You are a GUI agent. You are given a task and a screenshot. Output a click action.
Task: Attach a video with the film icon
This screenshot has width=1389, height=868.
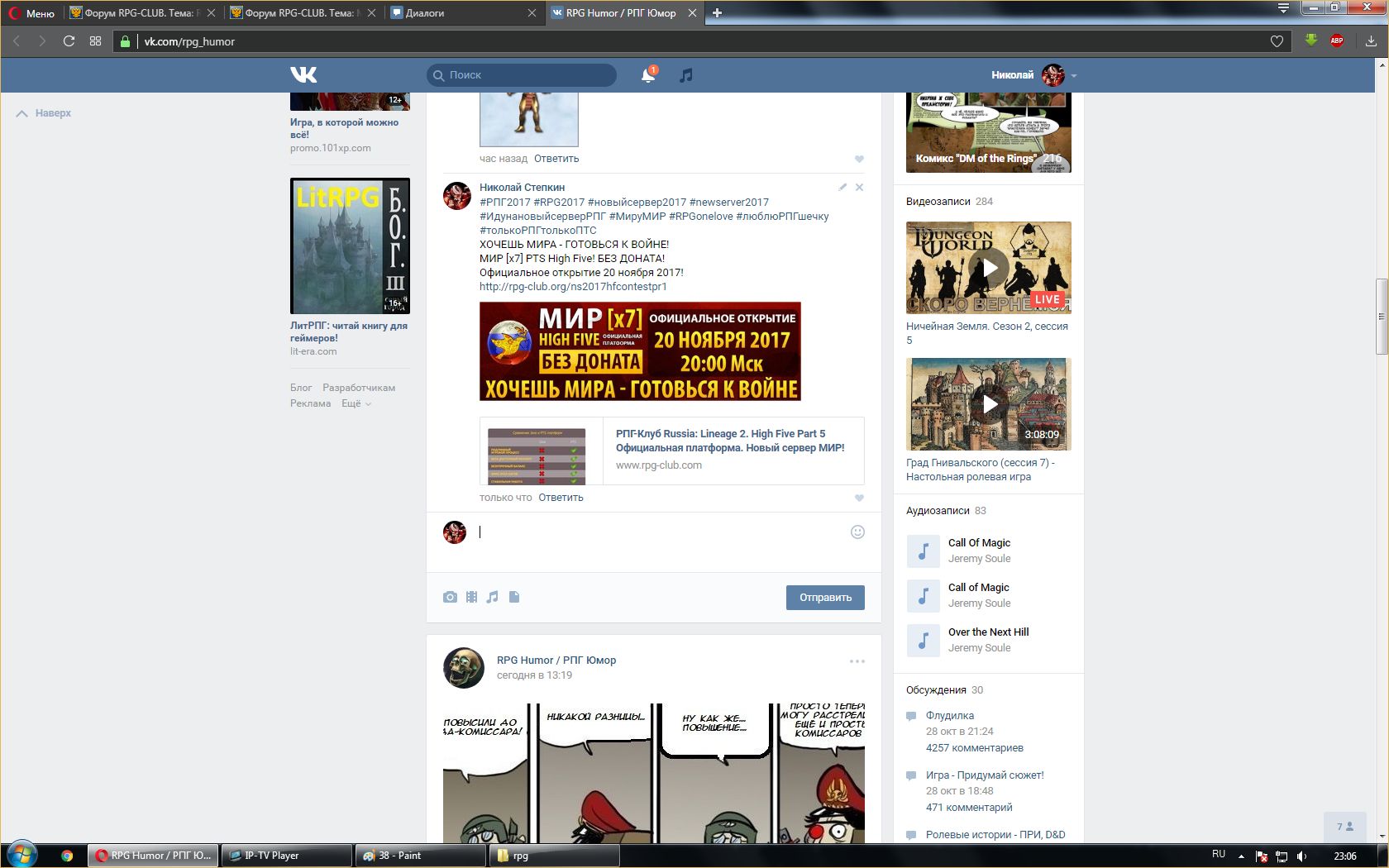tap(471, 597)
